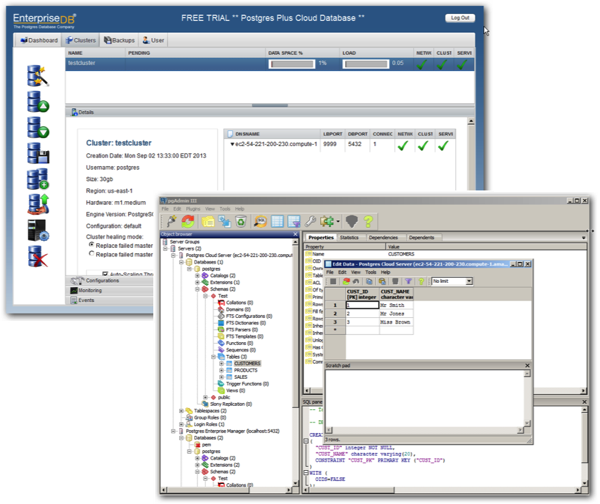This screenshot has width=600, height=504.
Task: Open the Plugins menu in pgAdmin
Action: click(x=193, y=209)
